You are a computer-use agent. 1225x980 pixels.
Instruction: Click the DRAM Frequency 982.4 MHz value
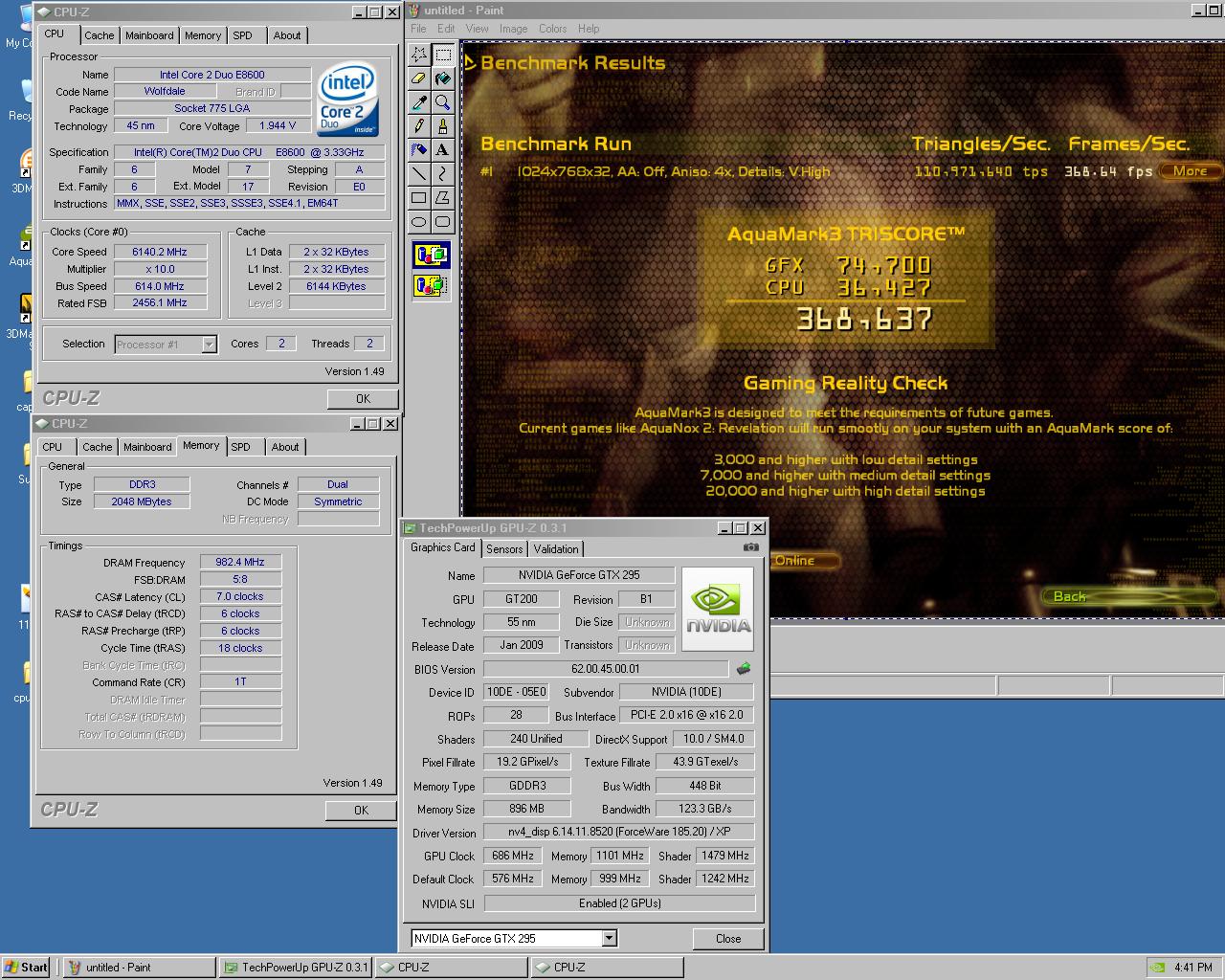(240, 562)
